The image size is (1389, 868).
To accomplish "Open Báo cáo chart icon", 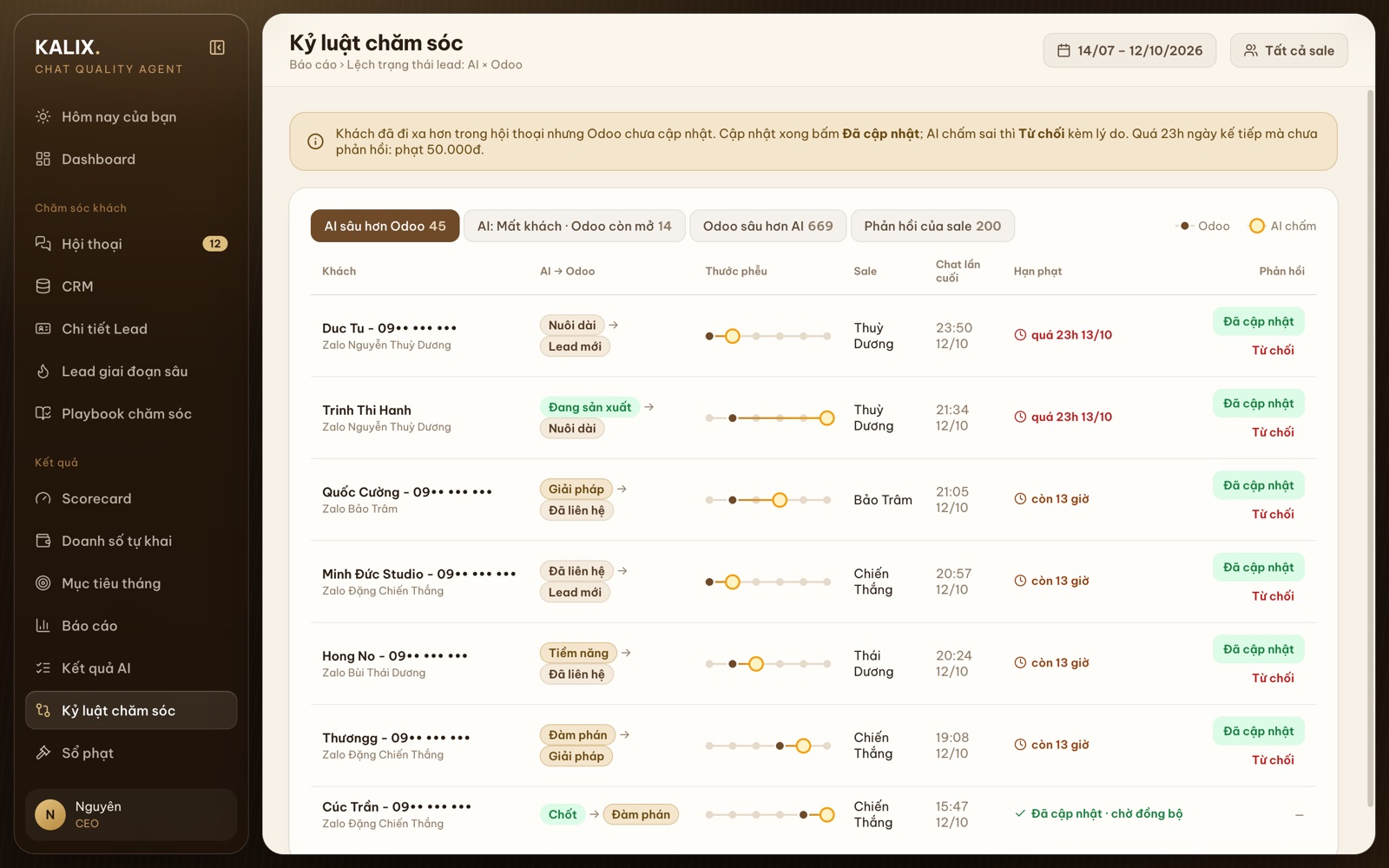I will [43, 626].
